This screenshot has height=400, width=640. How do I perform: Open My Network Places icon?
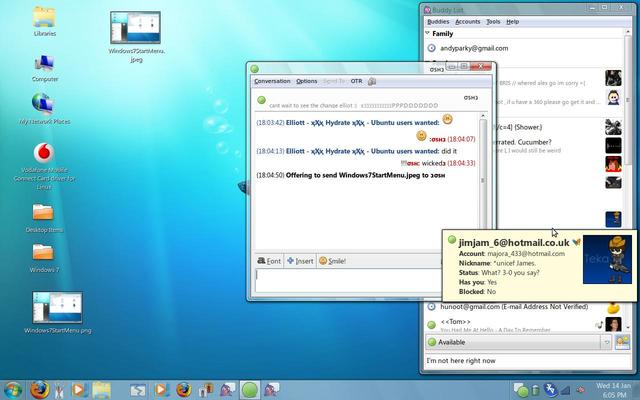[x=44, y=109]
